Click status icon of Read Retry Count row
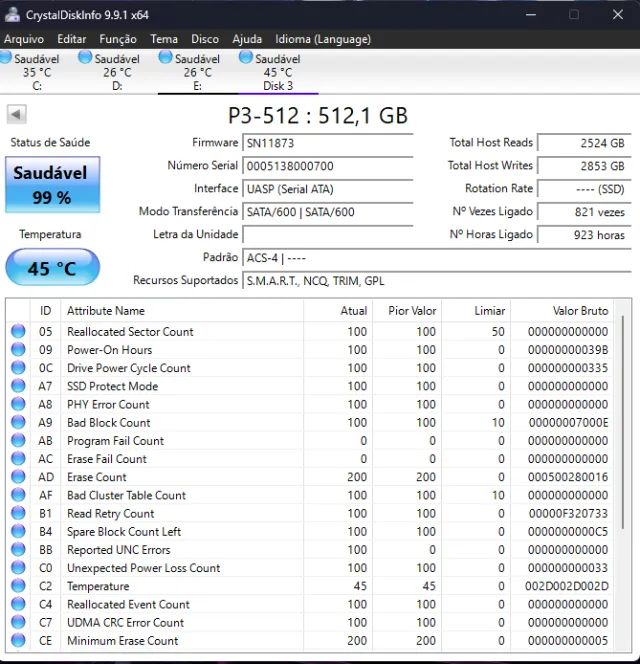Screen dimensions: 640x664 coord(18,513)
